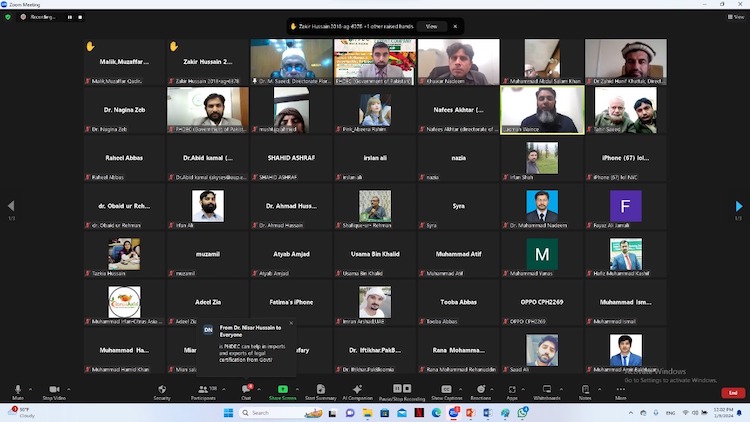Viewport: 750px width, 422px height.
Task: Open AI Companion
Action: [x=357, y=391]
